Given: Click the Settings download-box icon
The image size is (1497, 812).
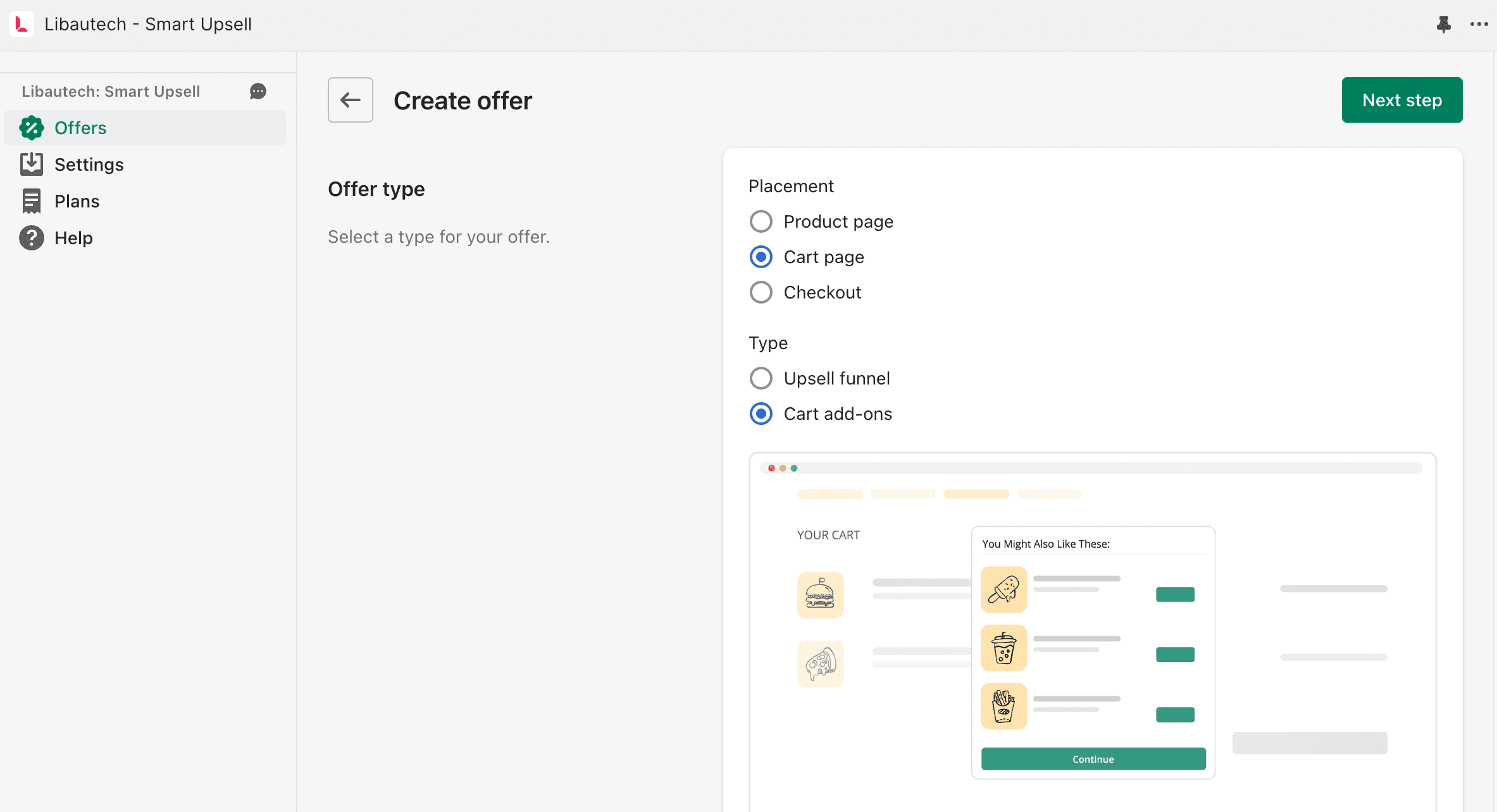Looking at the screenshot, I should coord(32,164).
